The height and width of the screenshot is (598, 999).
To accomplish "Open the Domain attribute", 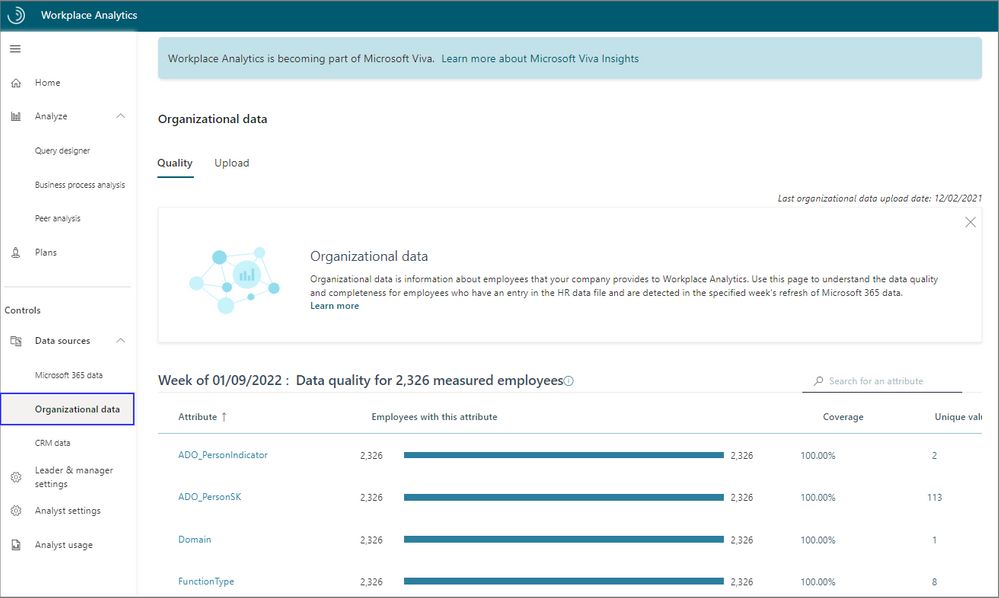I will coord(194,540).
